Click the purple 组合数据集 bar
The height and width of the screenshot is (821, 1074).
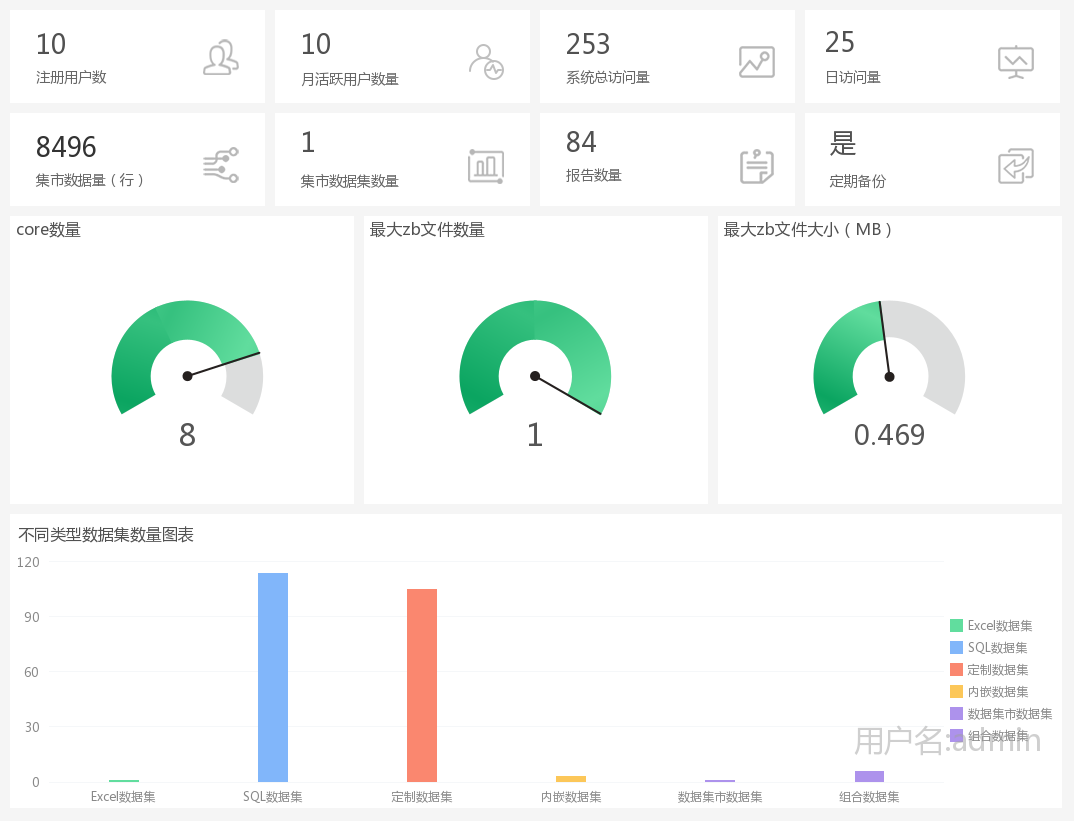869,776
